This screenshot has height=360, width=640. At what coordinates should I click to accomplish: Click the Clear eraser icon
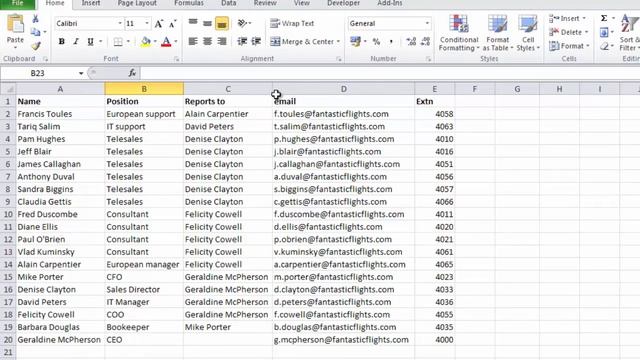pyautogui.click(x=604, y=46)
